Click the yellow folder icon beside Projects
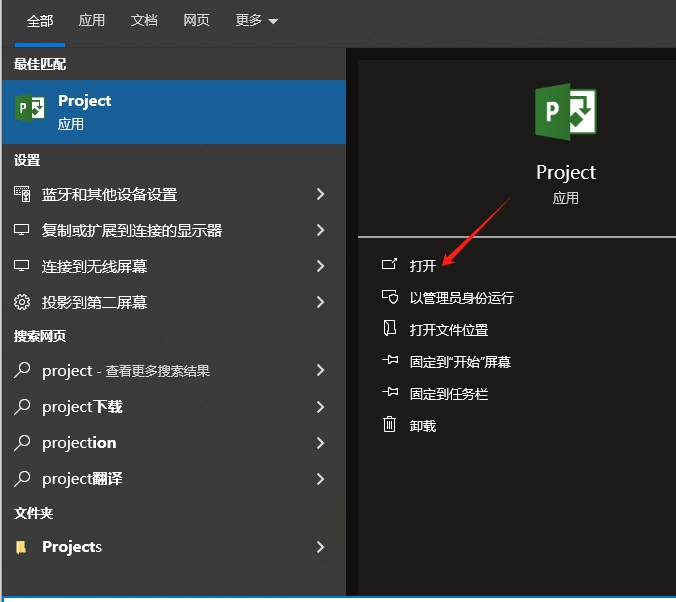This screenshot has height=602, width=676. tap(21, 547)
